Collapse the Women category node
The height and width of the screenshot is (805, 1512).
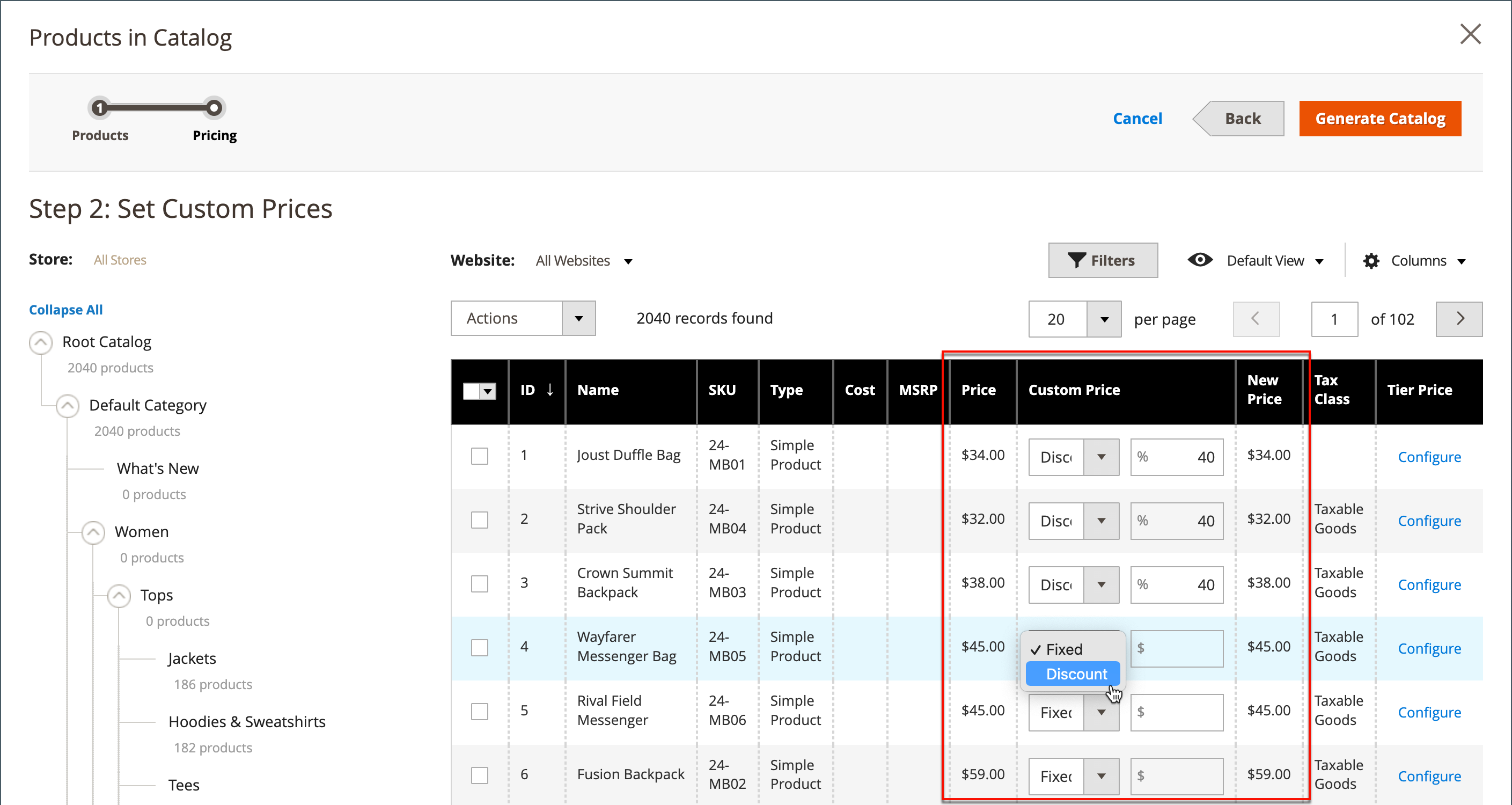pos(93,532)
